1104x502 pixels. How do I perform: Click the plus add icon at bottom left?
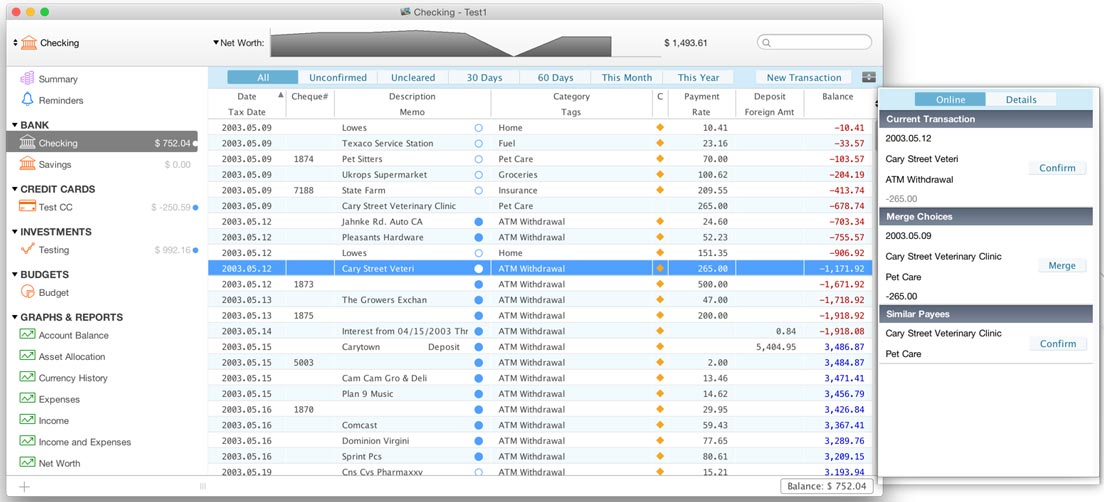click(24, 487)
